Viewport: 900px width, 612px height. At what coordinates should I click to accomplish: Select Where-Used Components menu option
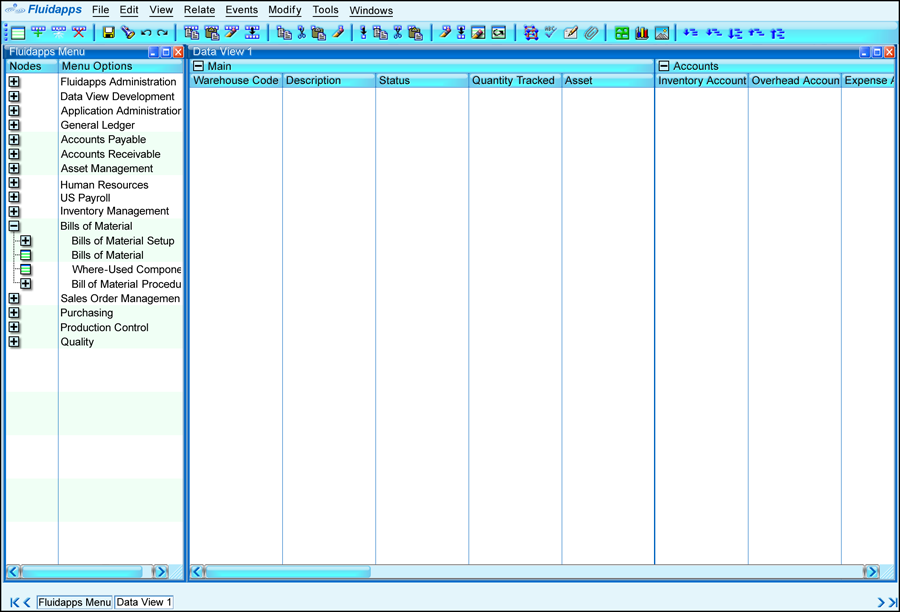pyautogui.click(x=126, y=269)
